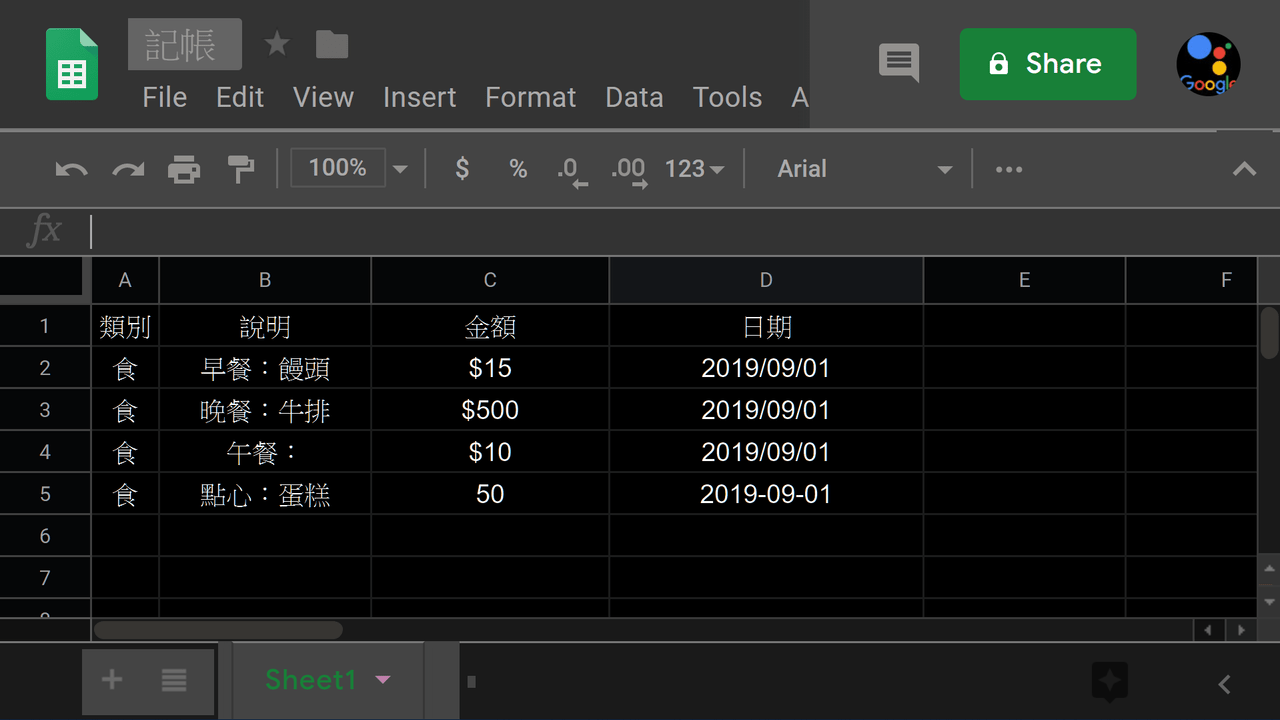Select cell with 類別
The image size is (1280, 720).
coord(125,326)
